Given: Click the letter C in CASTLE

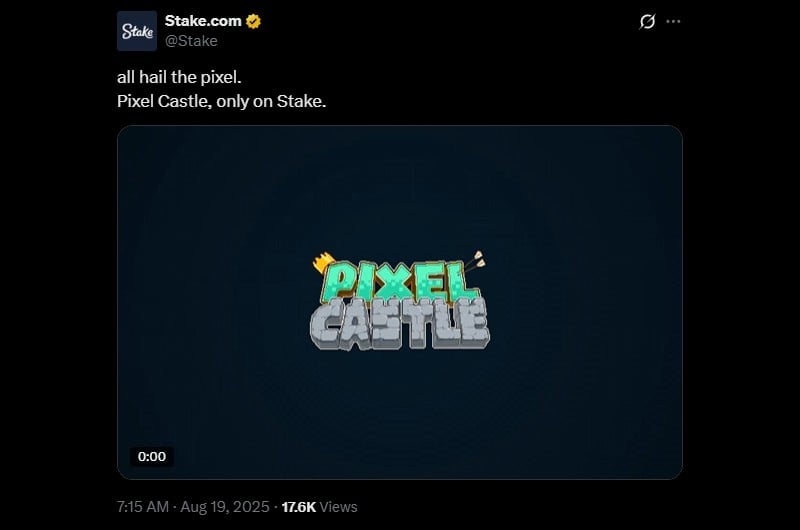Looking at the screenshot, I should tap(328, 324).
